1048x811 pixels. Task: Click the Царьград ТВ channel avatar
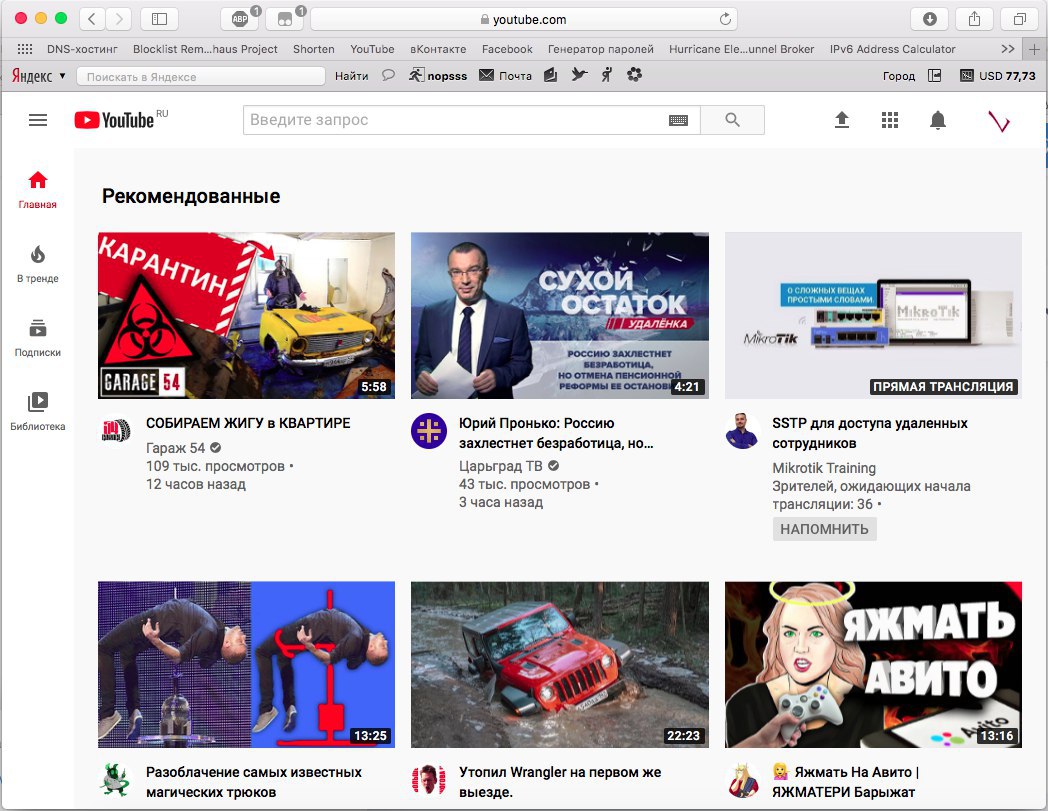pyautogui.click(x=428, y=431)
